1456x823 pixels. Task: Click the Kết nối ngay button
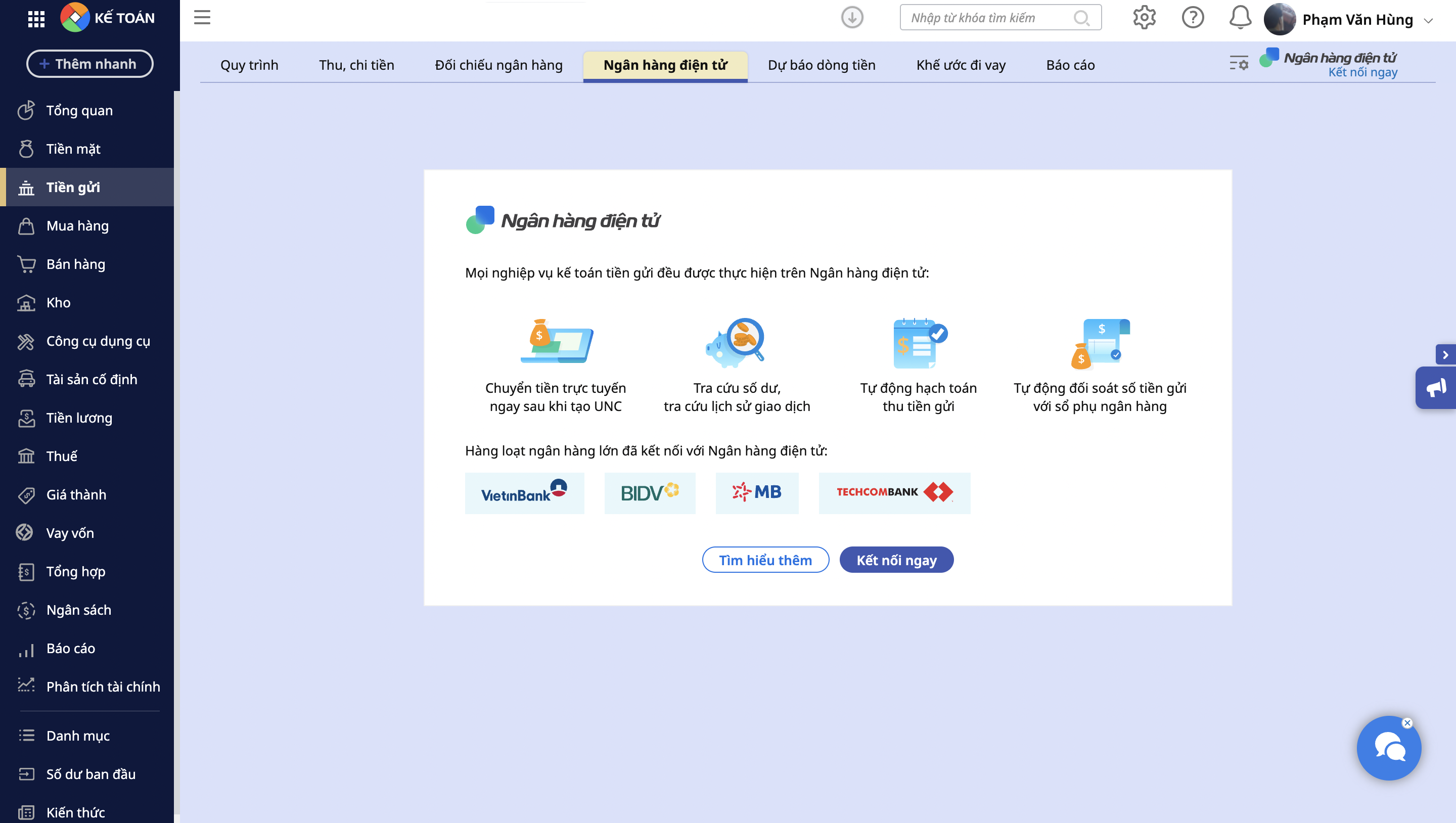pyautogui.click(x=896, y=560)
